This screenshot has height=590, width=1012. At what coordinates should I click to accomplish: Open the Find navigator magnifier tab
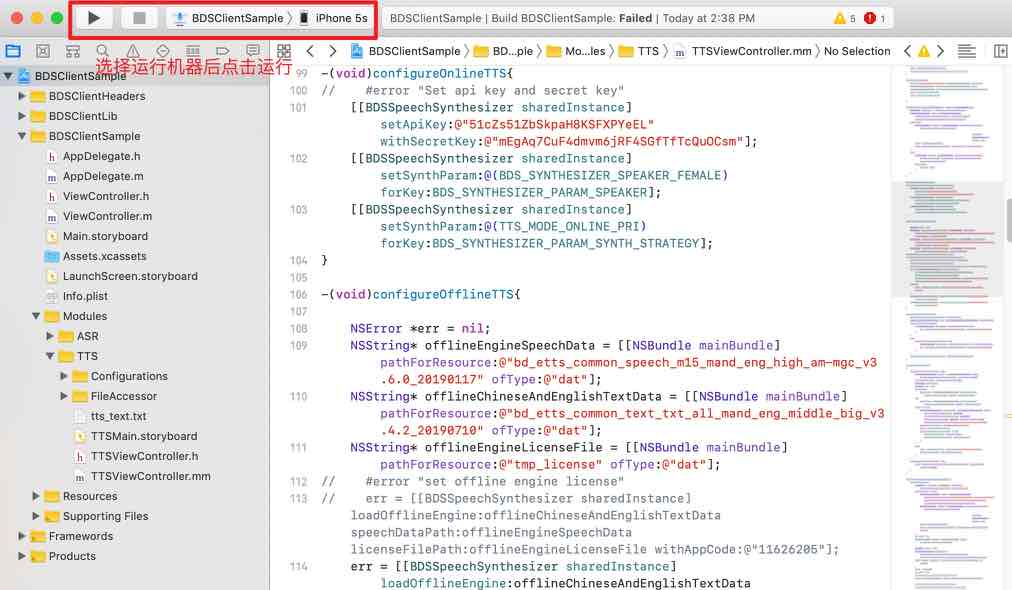click(103, 51)
